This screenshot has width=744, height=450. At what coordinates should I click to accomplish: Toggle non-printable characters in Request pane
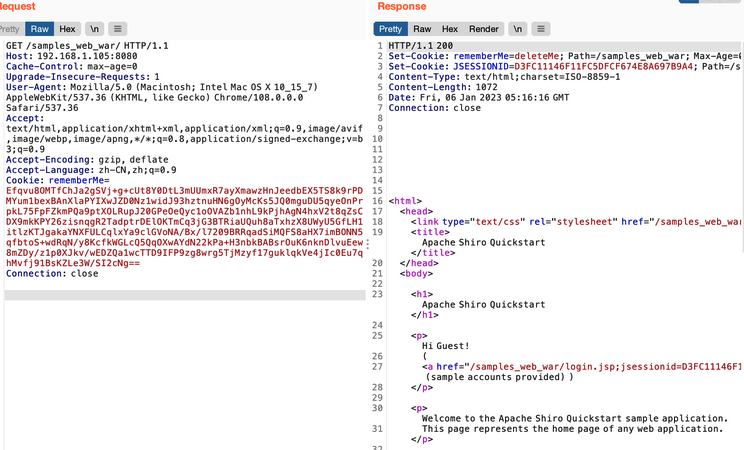[x=94, y=29]
